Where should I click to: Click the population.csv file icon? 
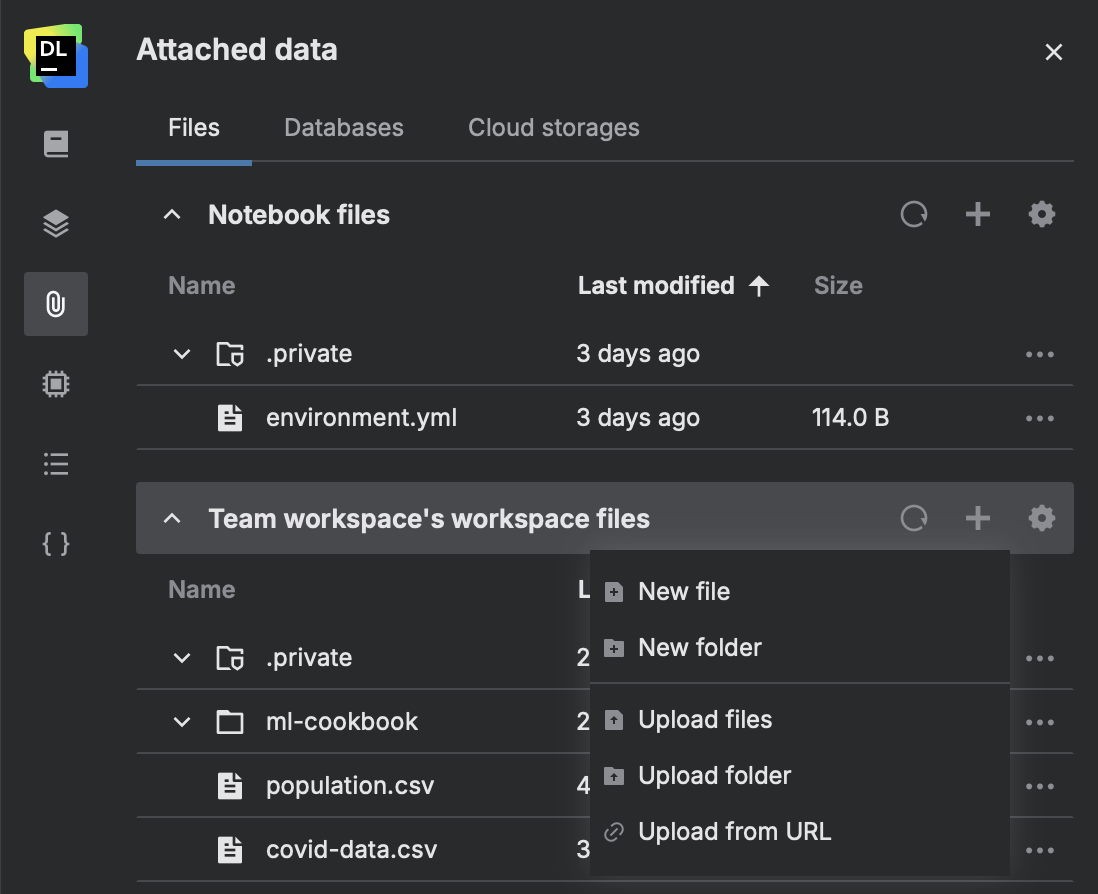tap(230, 786)
